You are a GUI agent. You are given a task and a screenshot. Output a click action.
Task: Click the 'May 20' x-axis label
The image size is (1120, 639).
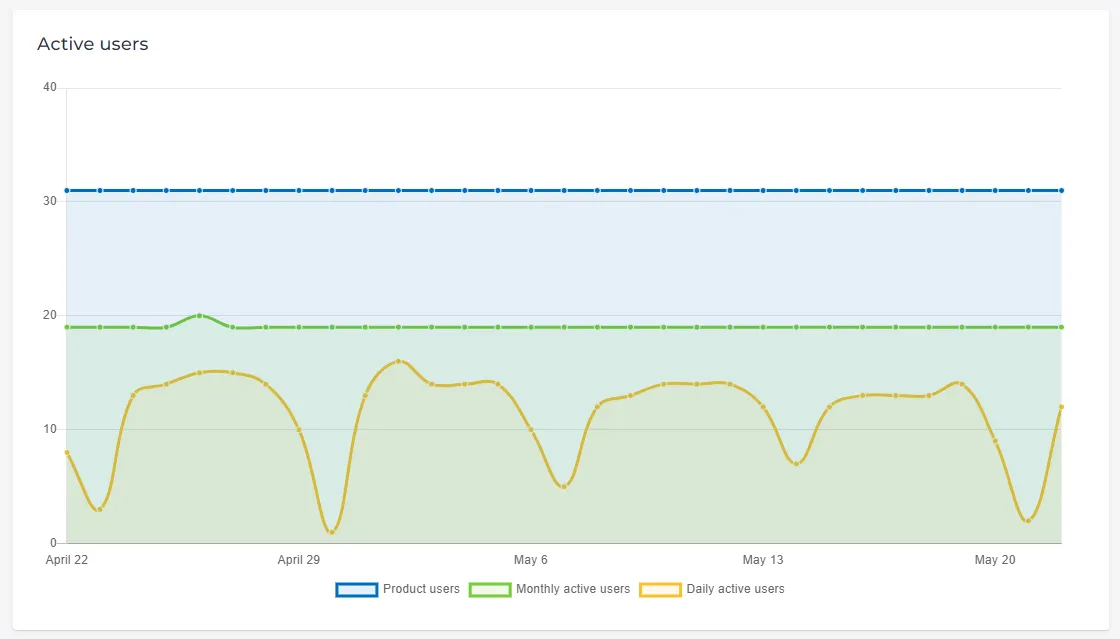[995, 560]
